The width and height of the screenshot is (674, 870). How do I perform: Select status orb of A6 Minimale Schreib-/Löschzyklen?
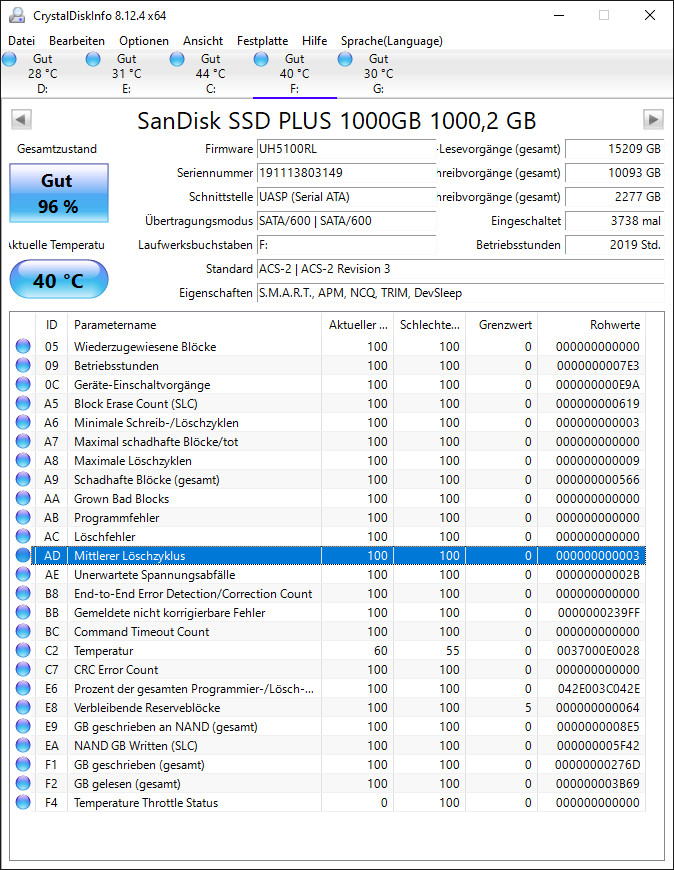[x=23, y=422]
